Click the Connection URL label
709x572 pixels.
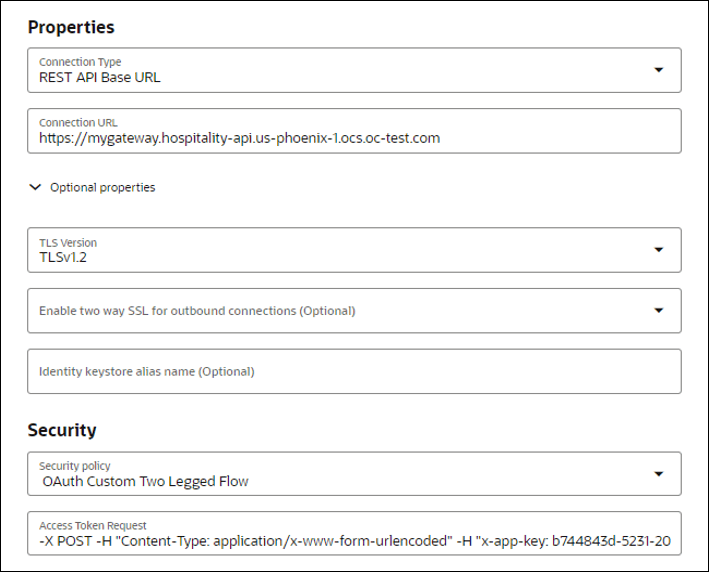[78, 123]
